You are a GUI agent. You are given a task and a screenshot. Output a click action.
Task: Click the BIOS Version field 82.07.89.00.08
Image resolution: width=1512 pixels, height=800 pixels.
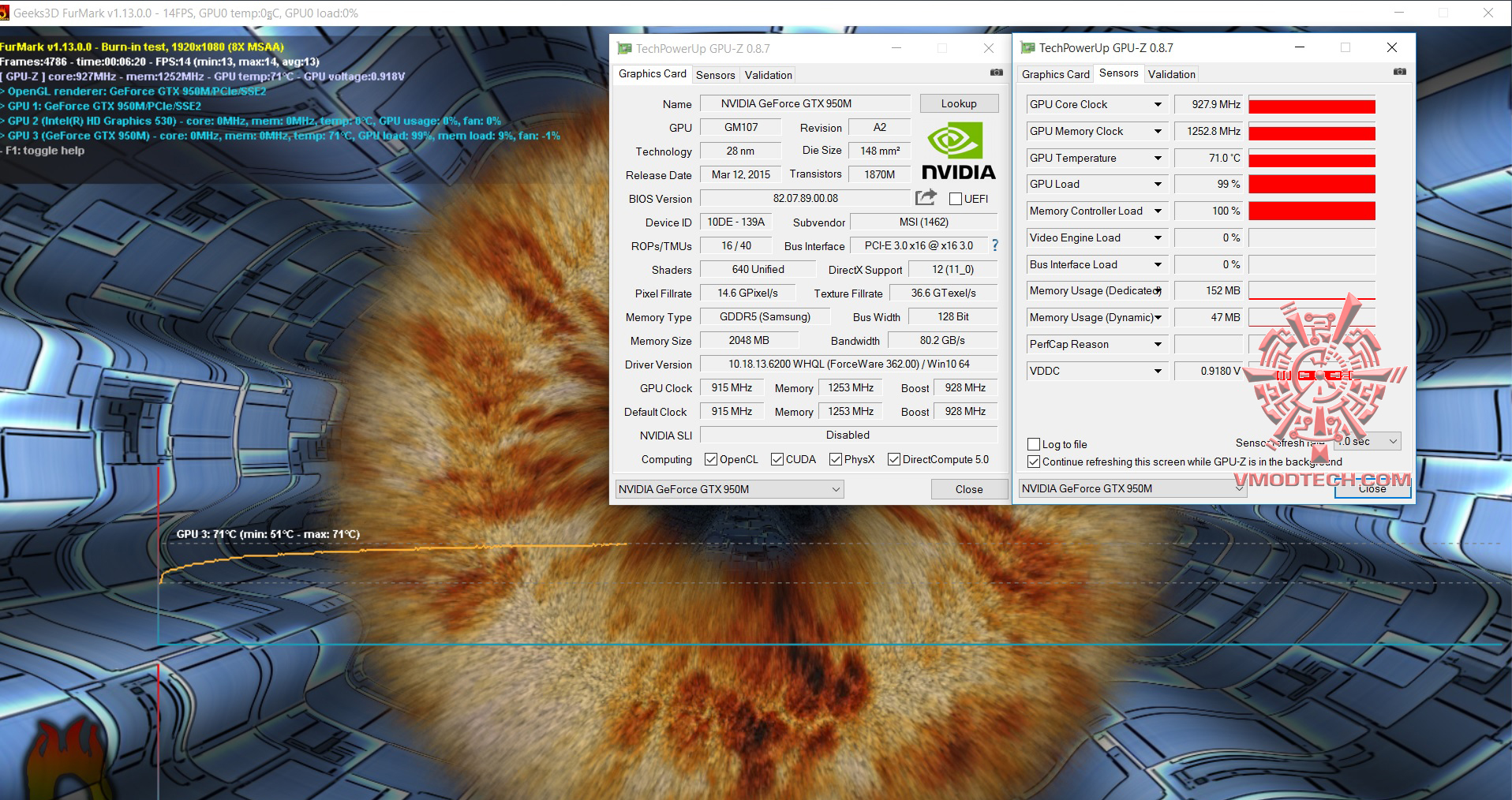(805, 198)
